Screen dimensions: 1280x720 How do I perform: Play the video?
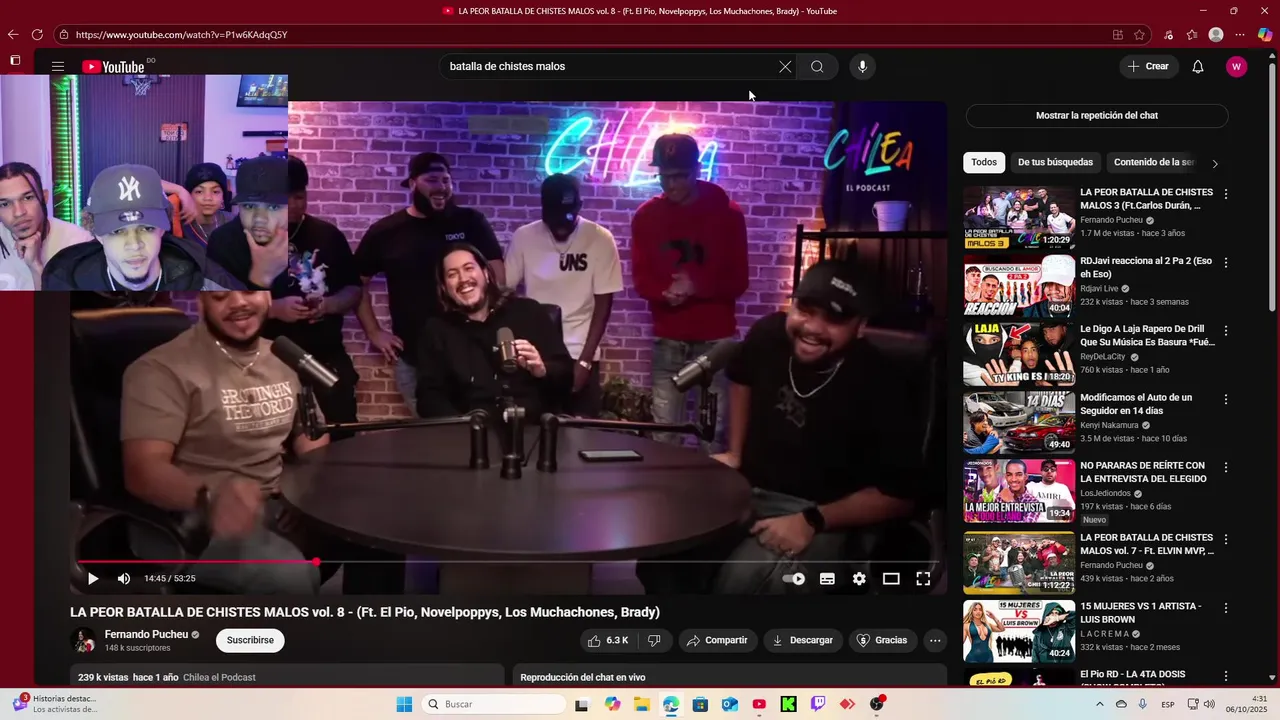coord(93,578)
